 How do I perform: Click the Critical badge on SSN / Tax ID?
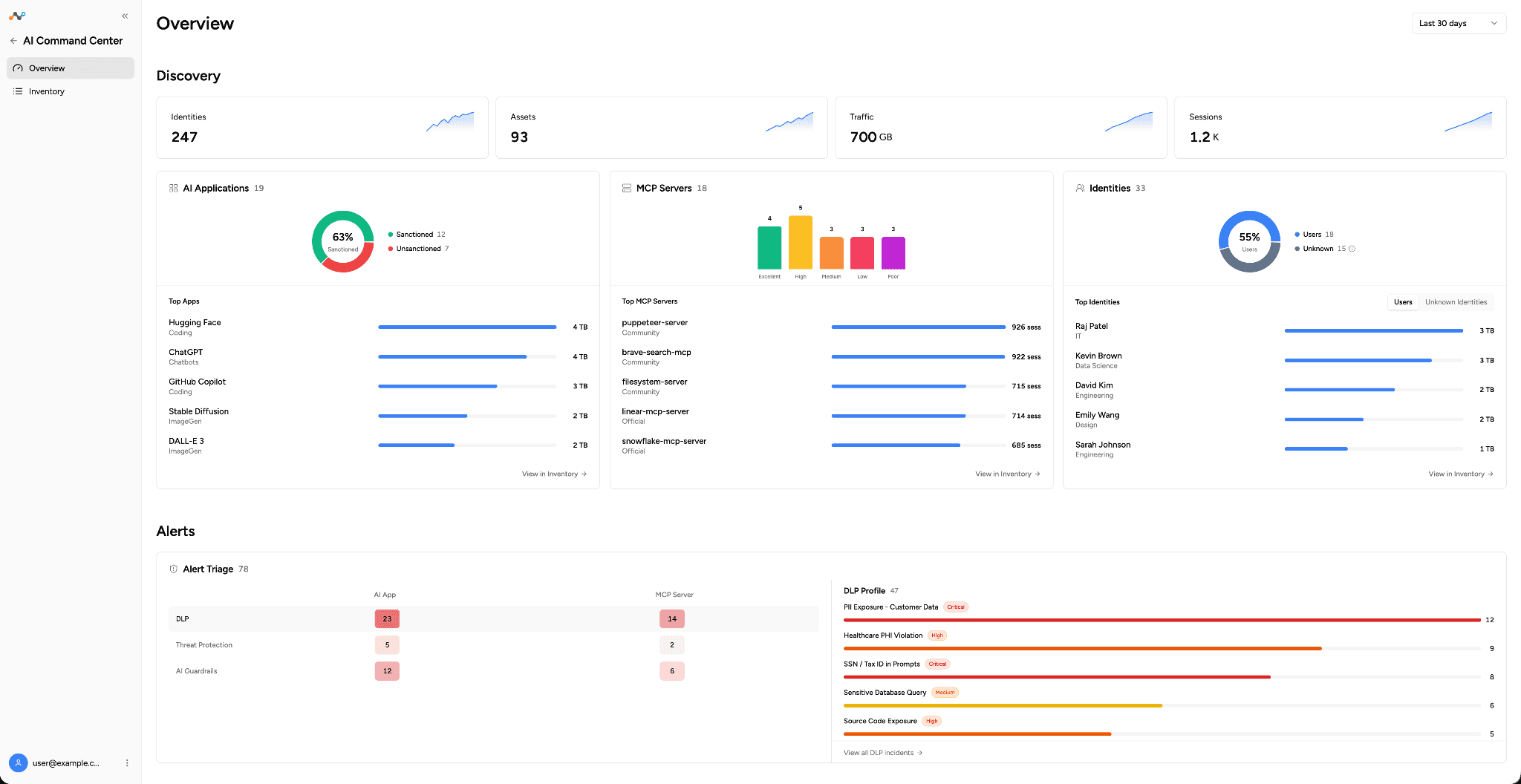tap(937, 664)
